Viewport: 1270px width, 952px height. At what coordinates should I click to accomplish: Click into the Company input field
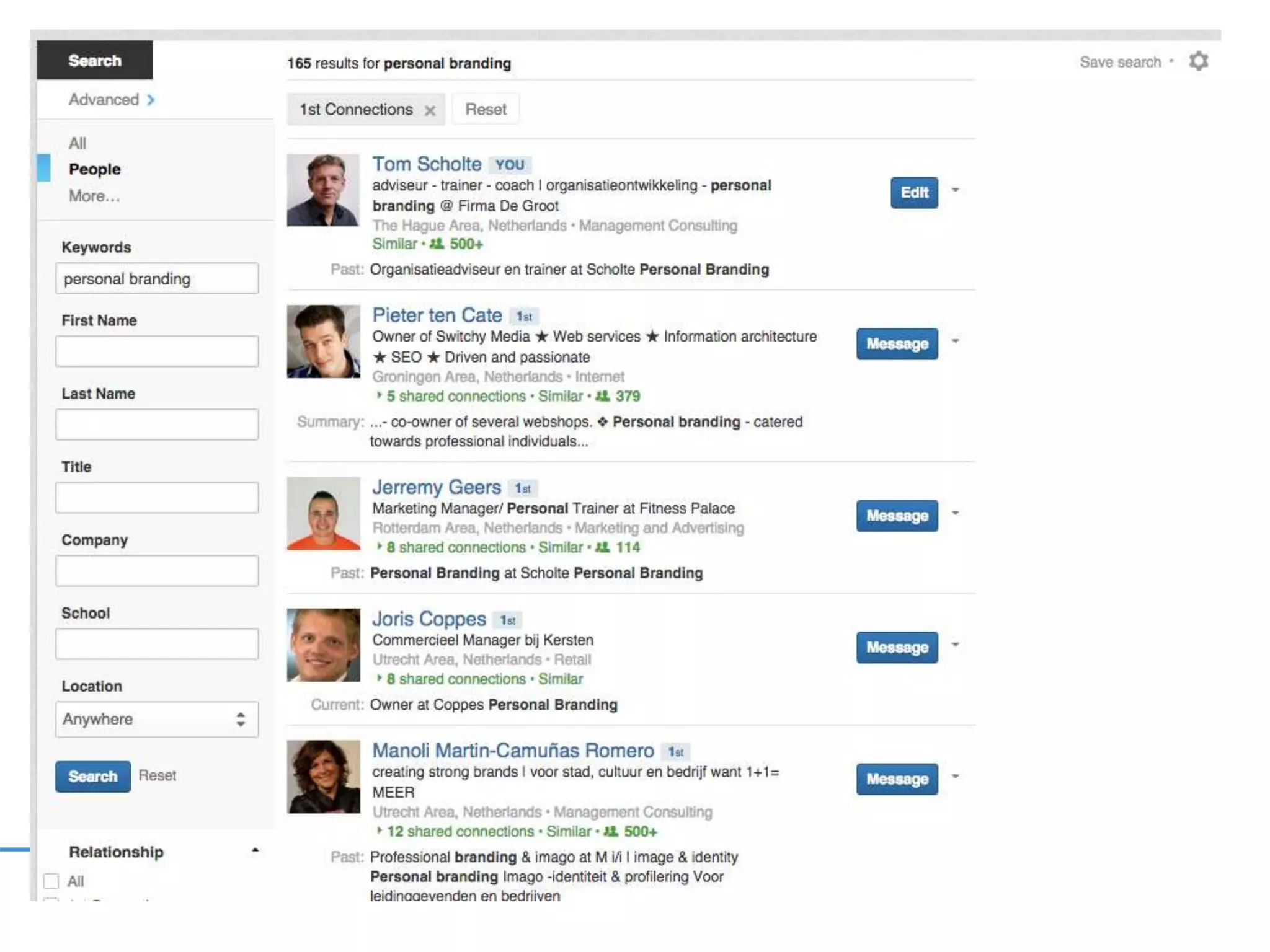(x=157, y=570)
